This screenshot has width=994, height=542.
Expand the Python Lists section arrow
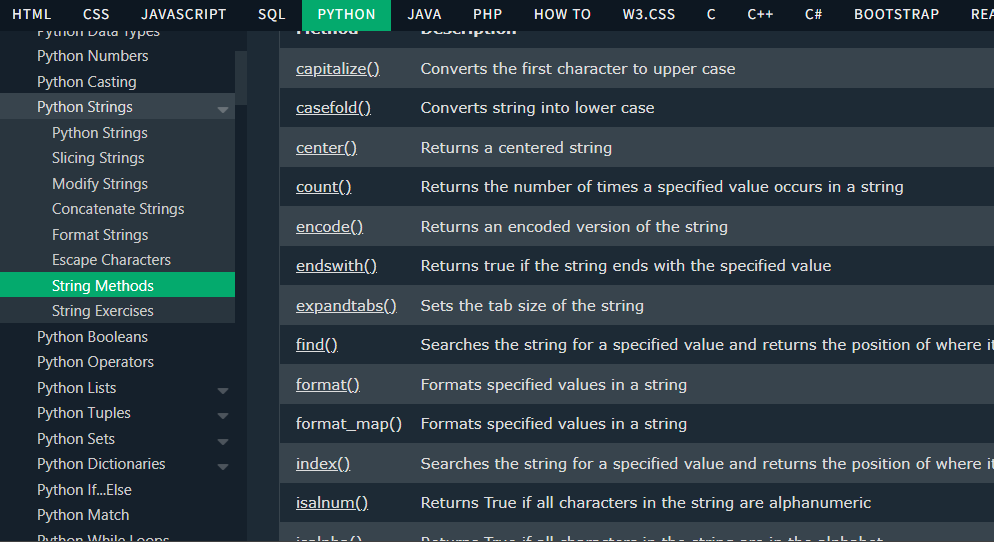[223, 390]
